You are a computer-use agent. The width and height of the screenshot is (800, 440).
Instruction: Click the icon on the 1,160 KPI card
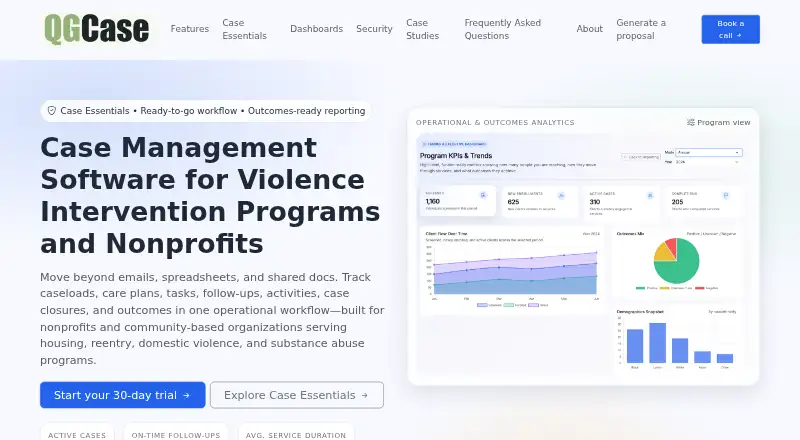(483, 195)
